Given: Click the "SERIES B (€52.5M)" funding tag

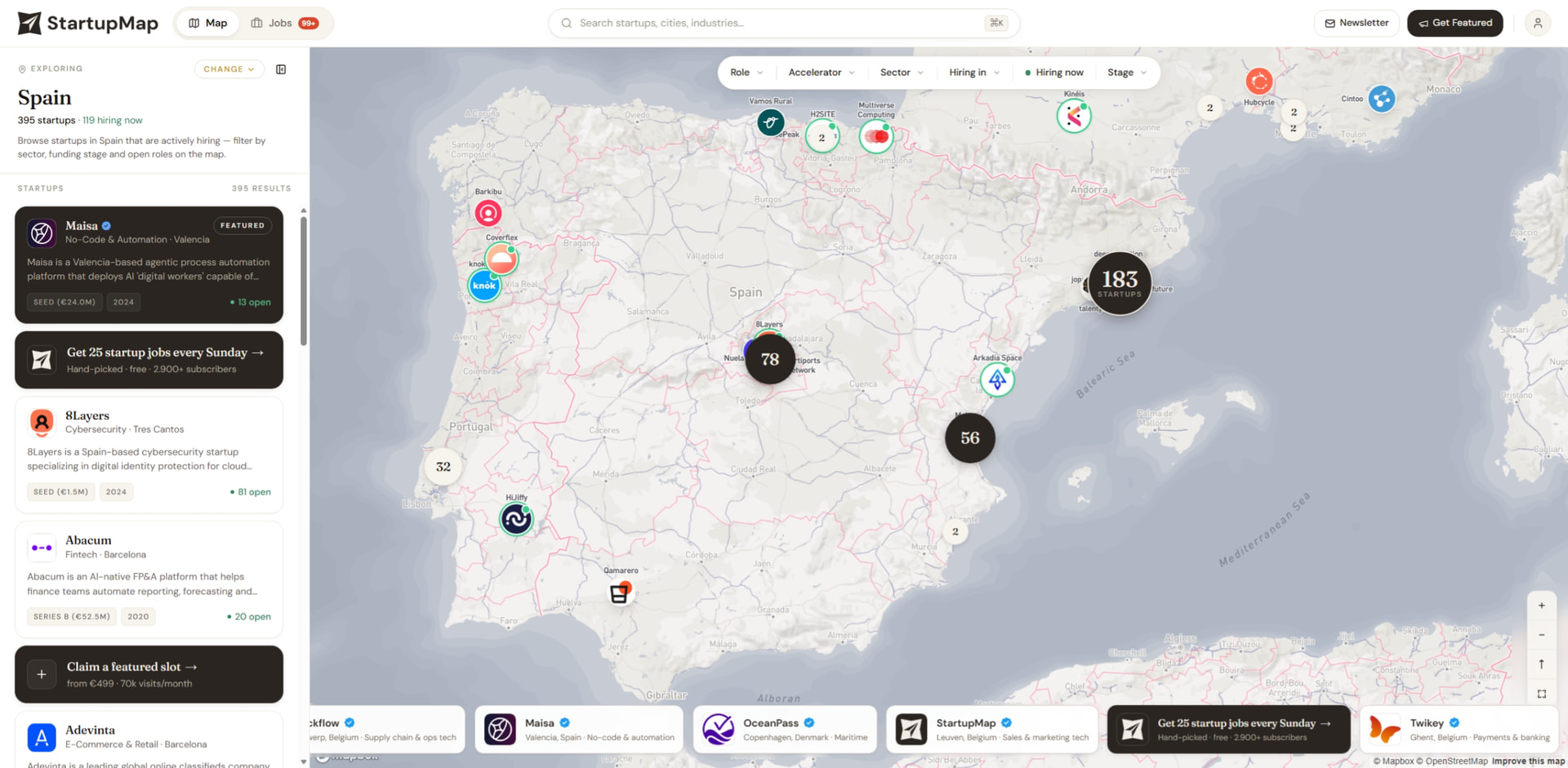Looking at the screenshot, I should [x=72, y=617].
